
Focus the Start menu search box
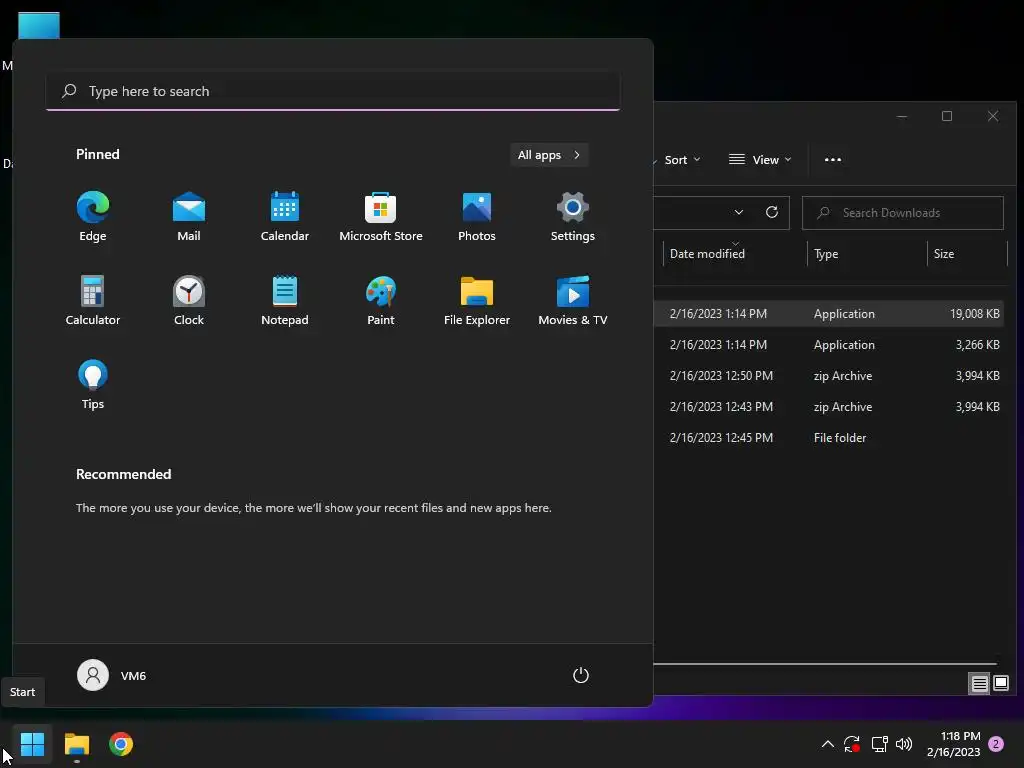(x=333, y=91)
